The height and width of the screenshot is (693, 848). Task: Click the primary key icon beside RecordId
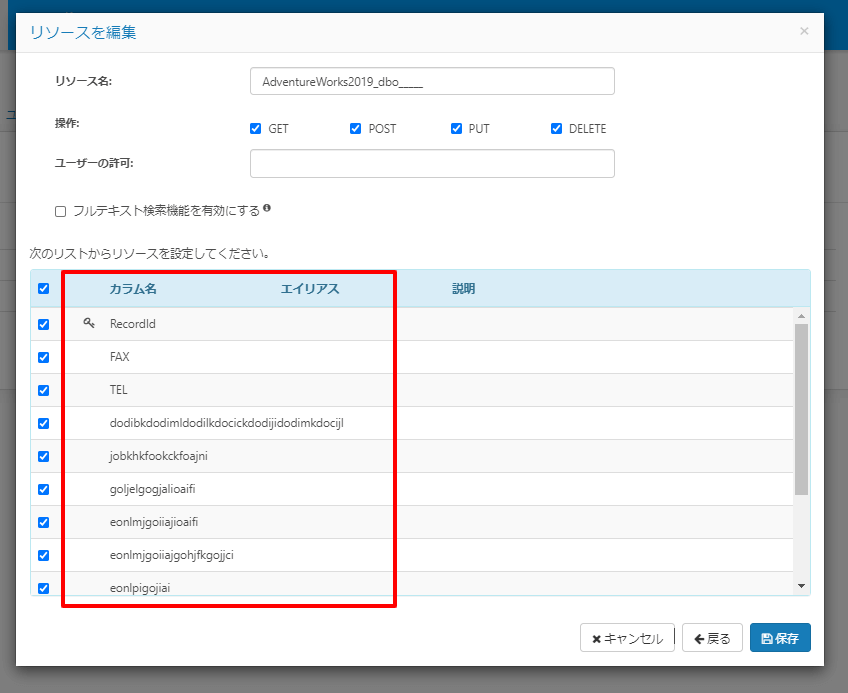click(89, 323)
